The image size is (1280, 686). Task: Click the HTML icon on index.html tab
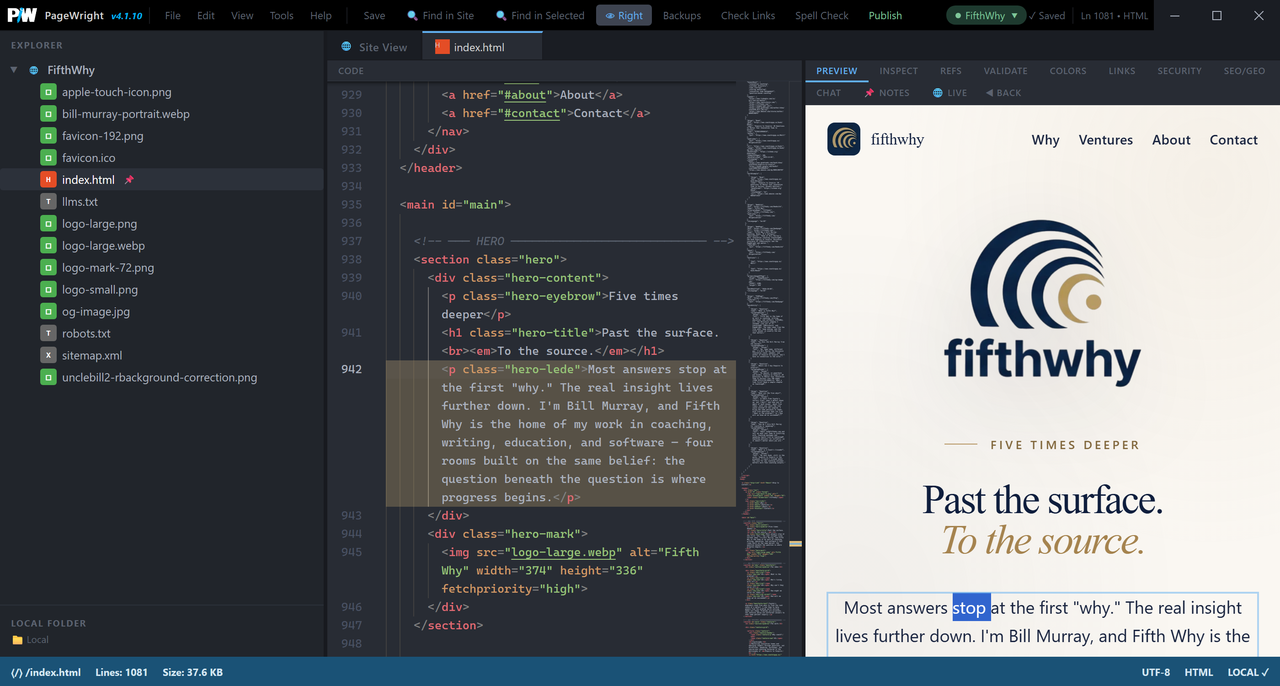(x=442, y=47)
